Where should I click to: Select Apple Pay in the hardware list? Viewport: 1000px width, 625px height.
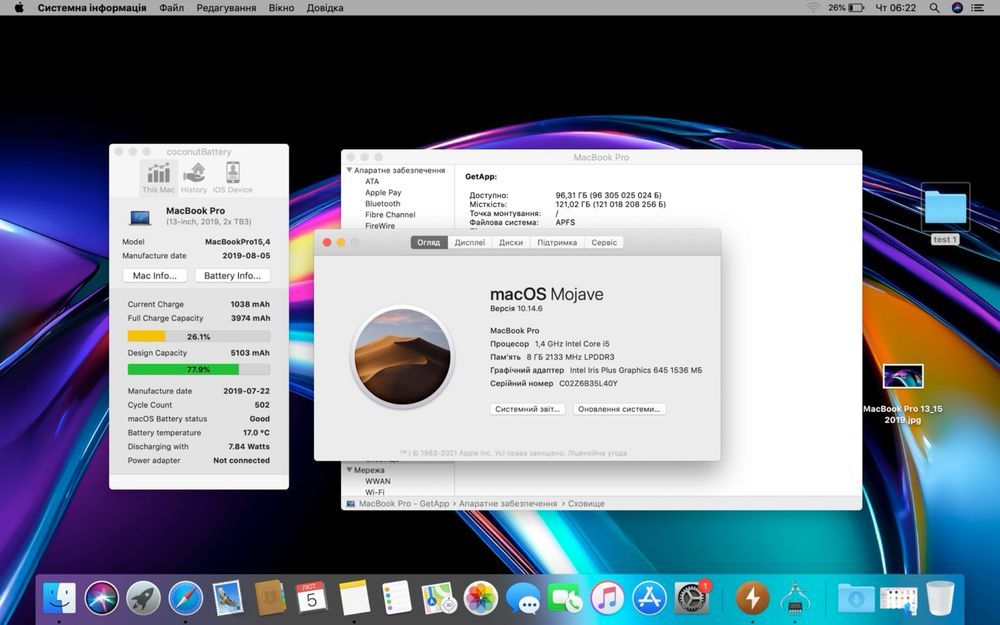(383, 193)
